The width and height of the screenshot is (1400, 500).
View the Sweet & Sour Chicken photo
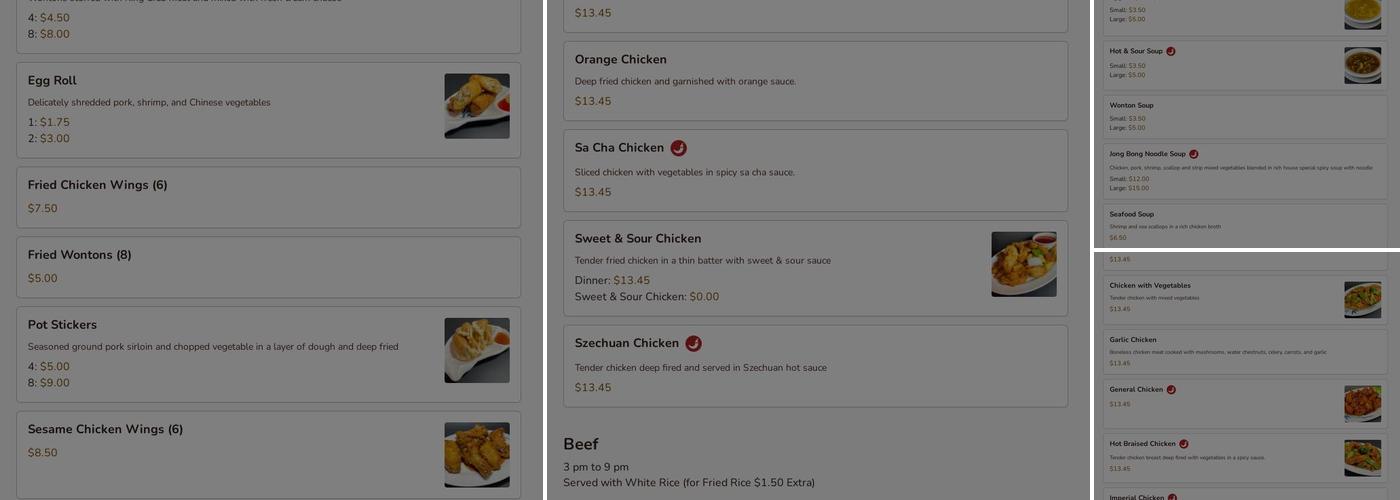[1023, 264]
